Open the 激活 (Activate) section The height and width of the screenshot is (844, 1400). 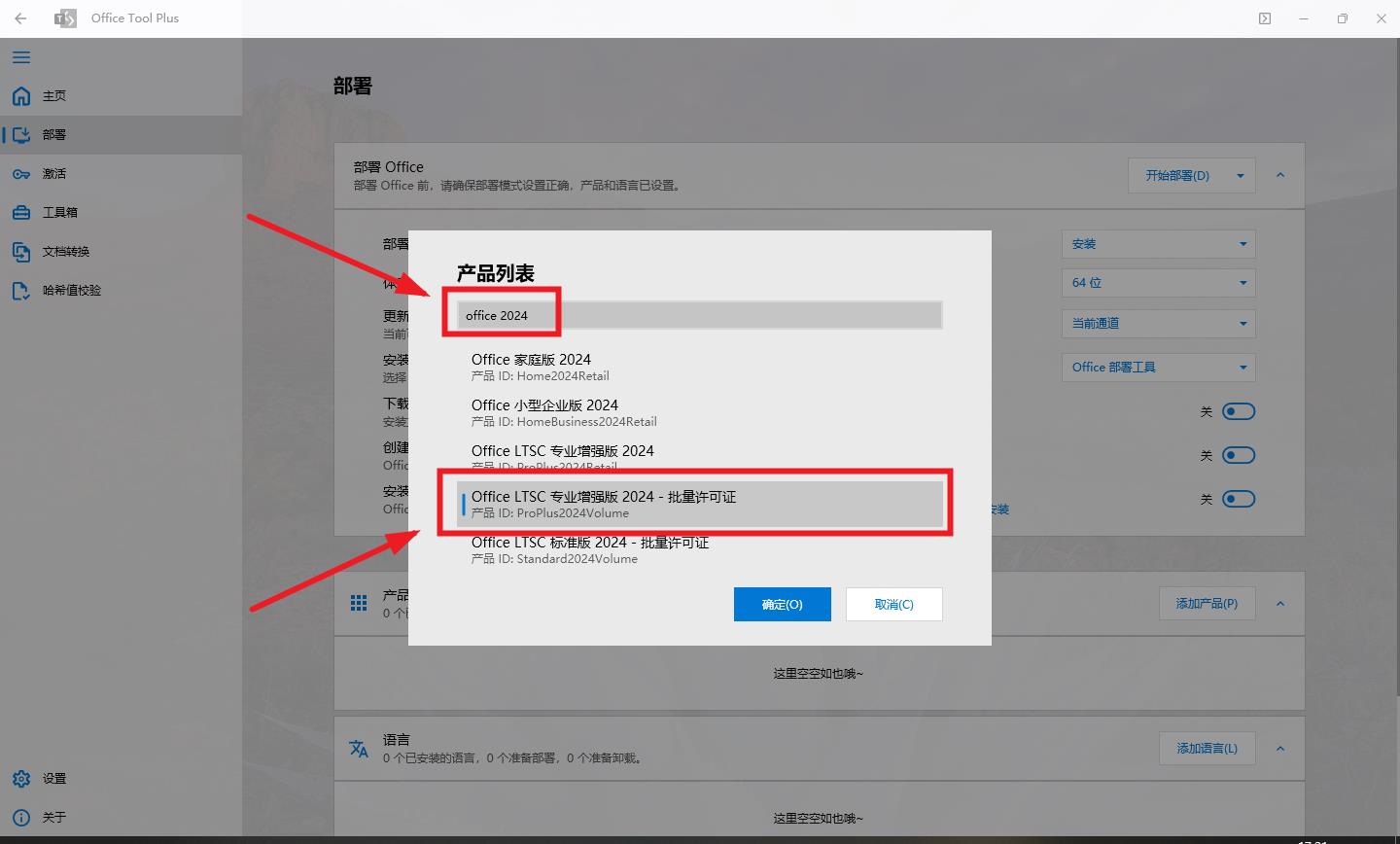tap(53, 173)
